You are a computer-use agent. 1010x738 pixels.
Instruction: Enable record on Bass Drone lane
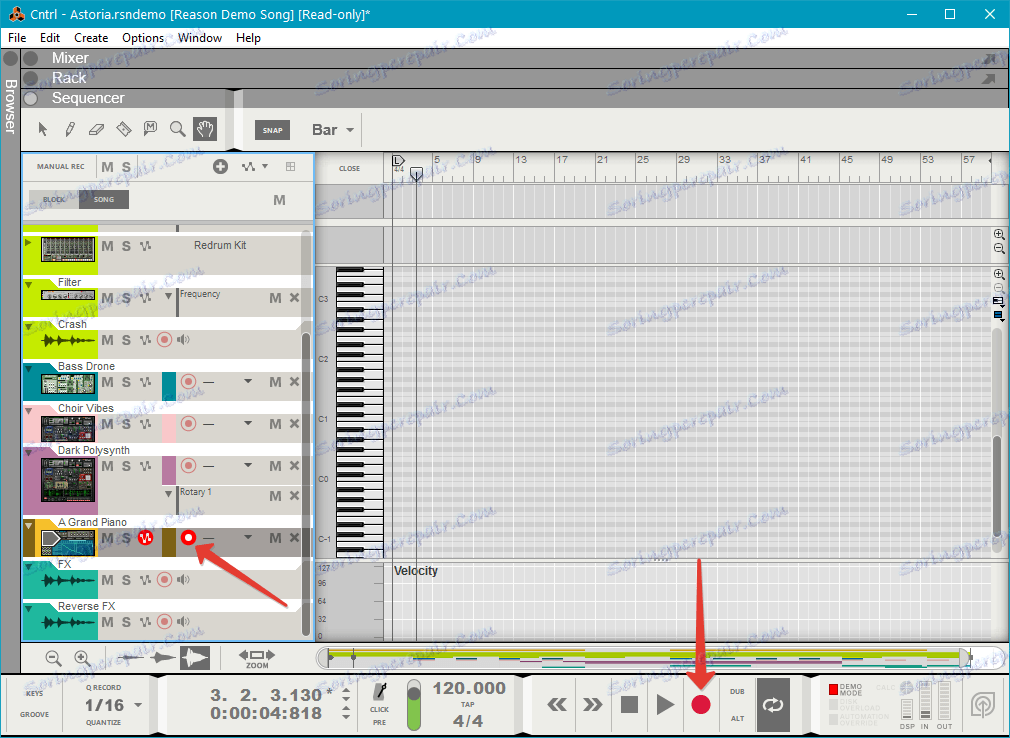click(x=188, y=382)
